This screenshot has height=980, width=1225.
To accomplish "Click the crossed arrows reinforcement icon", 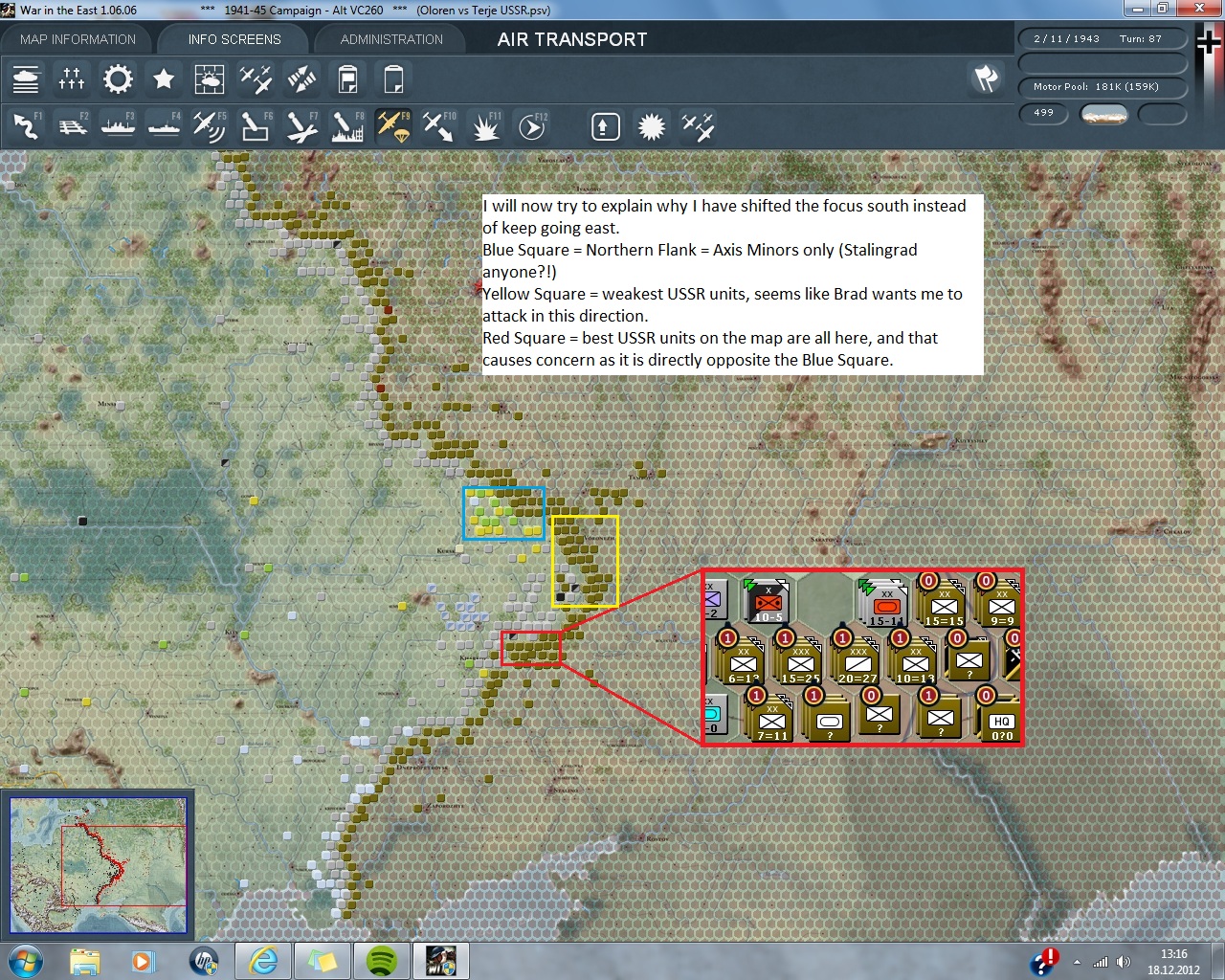I will (x=301, y=78).
